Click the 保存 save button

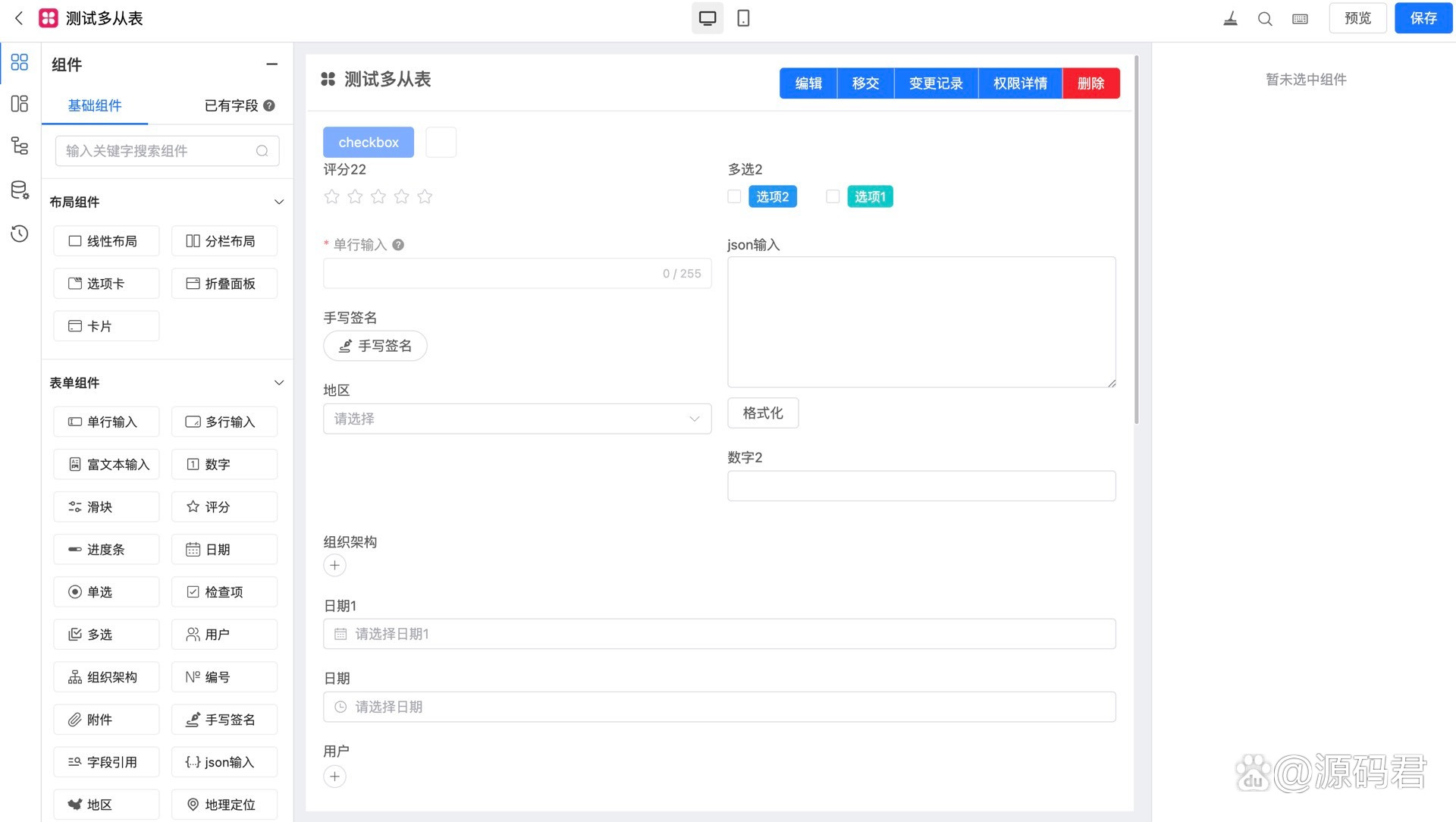coord(1423,18)
